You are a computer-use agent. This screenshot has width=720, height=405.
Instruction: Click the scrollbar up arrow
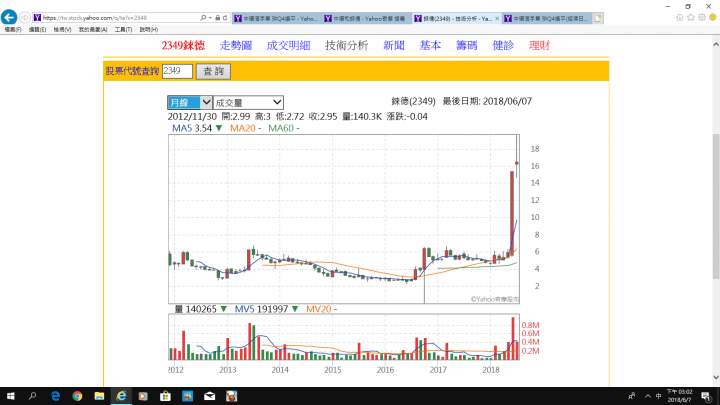pos(716,45)
